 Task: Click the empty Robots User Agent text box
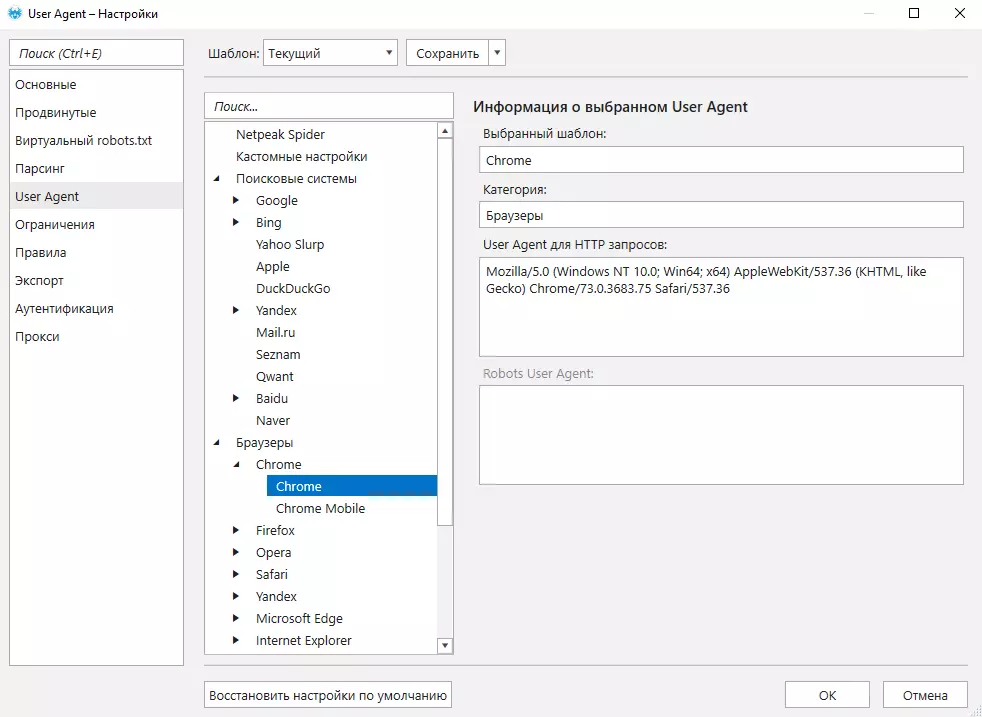point(721,435)
